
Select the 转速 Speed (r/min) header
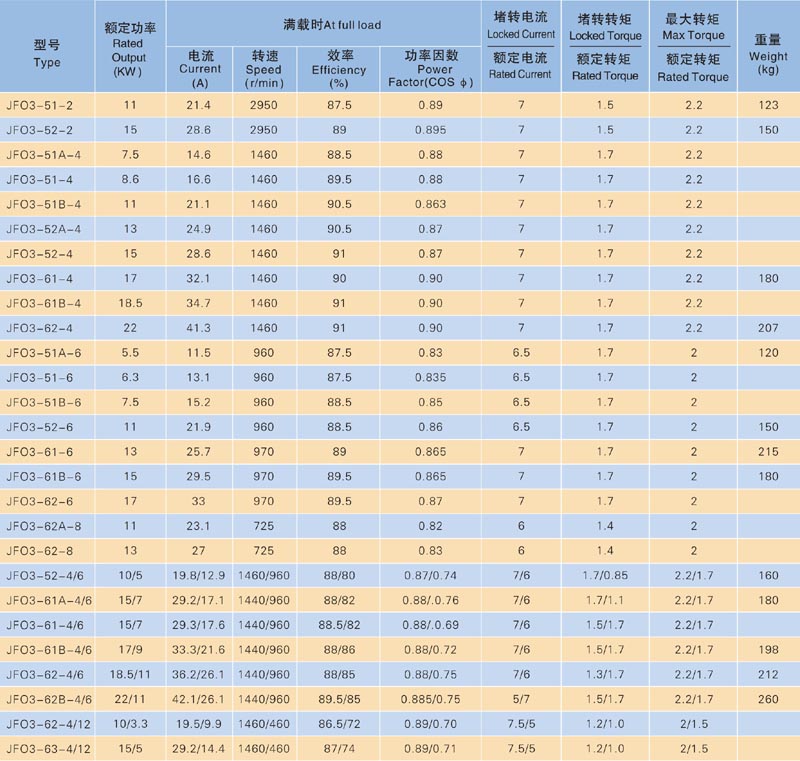coord(266,65)
